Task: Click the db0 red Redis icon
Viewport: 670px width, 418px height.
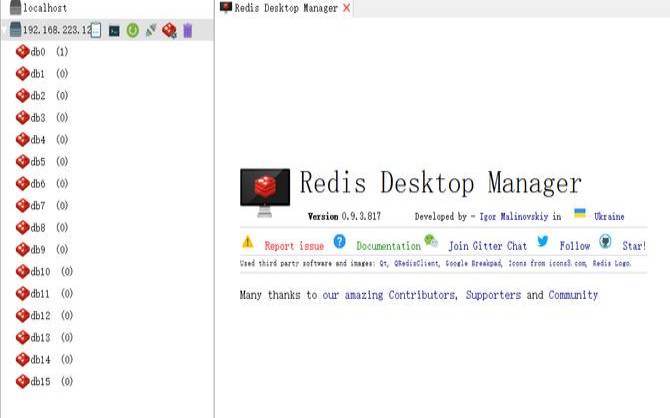Action: coord(22,52)
